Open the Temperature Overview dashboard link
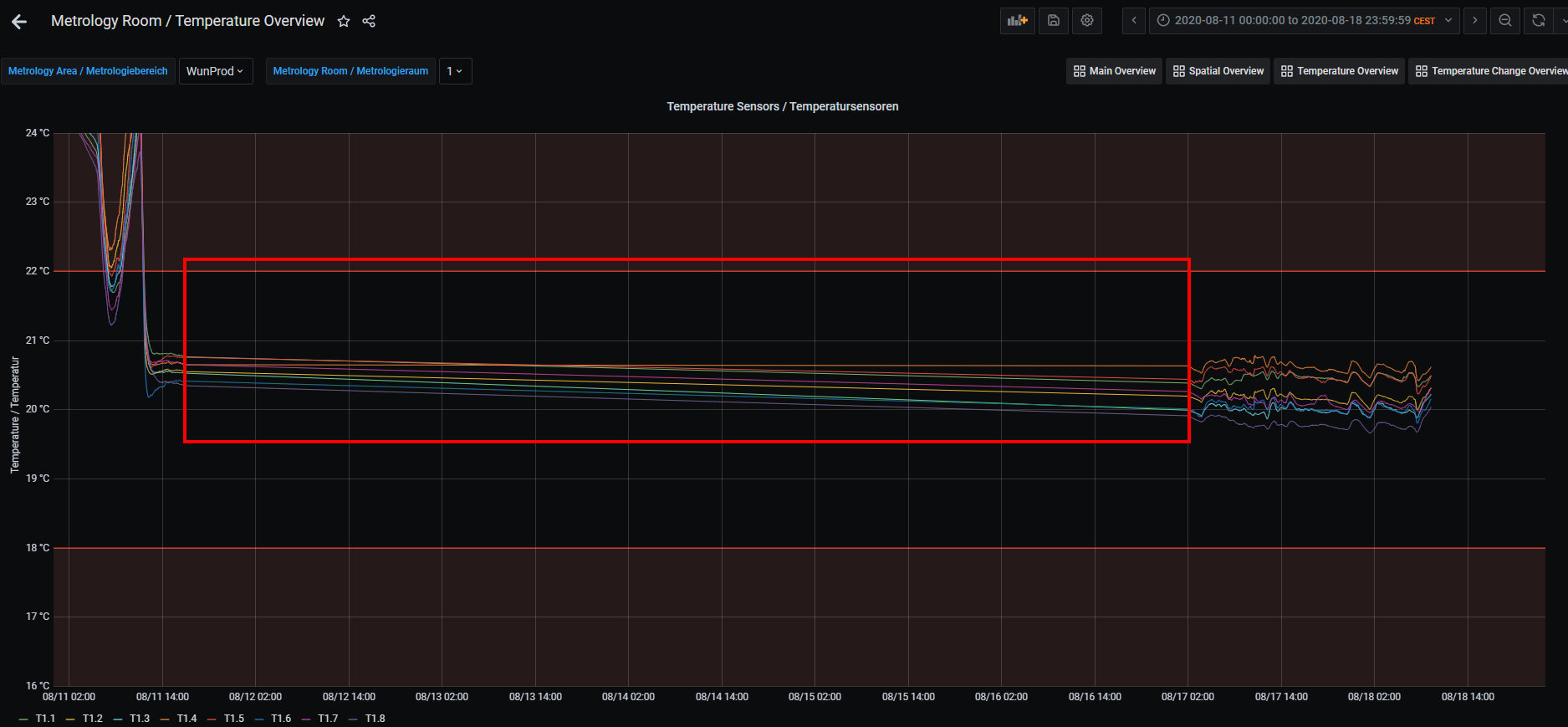Image resolution: width=1568 pixels, height=727 pixels. pyautogui.click(x=1340, y=71)
